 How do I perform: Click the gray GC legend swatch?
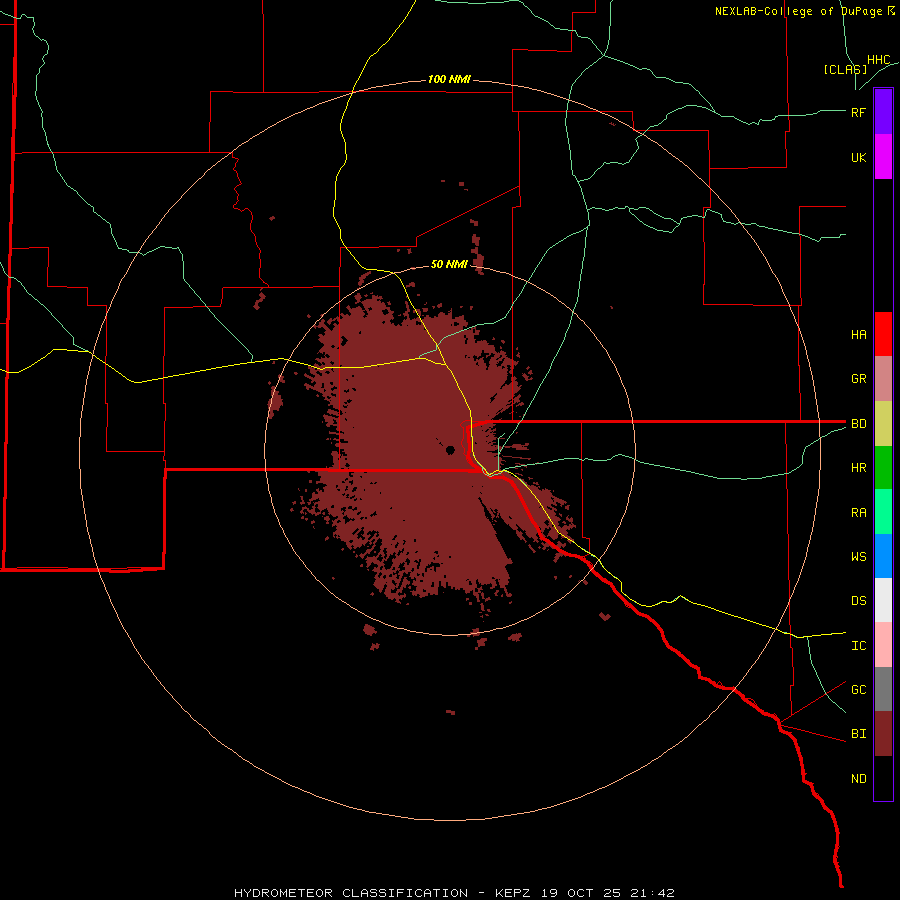(883, 689)
